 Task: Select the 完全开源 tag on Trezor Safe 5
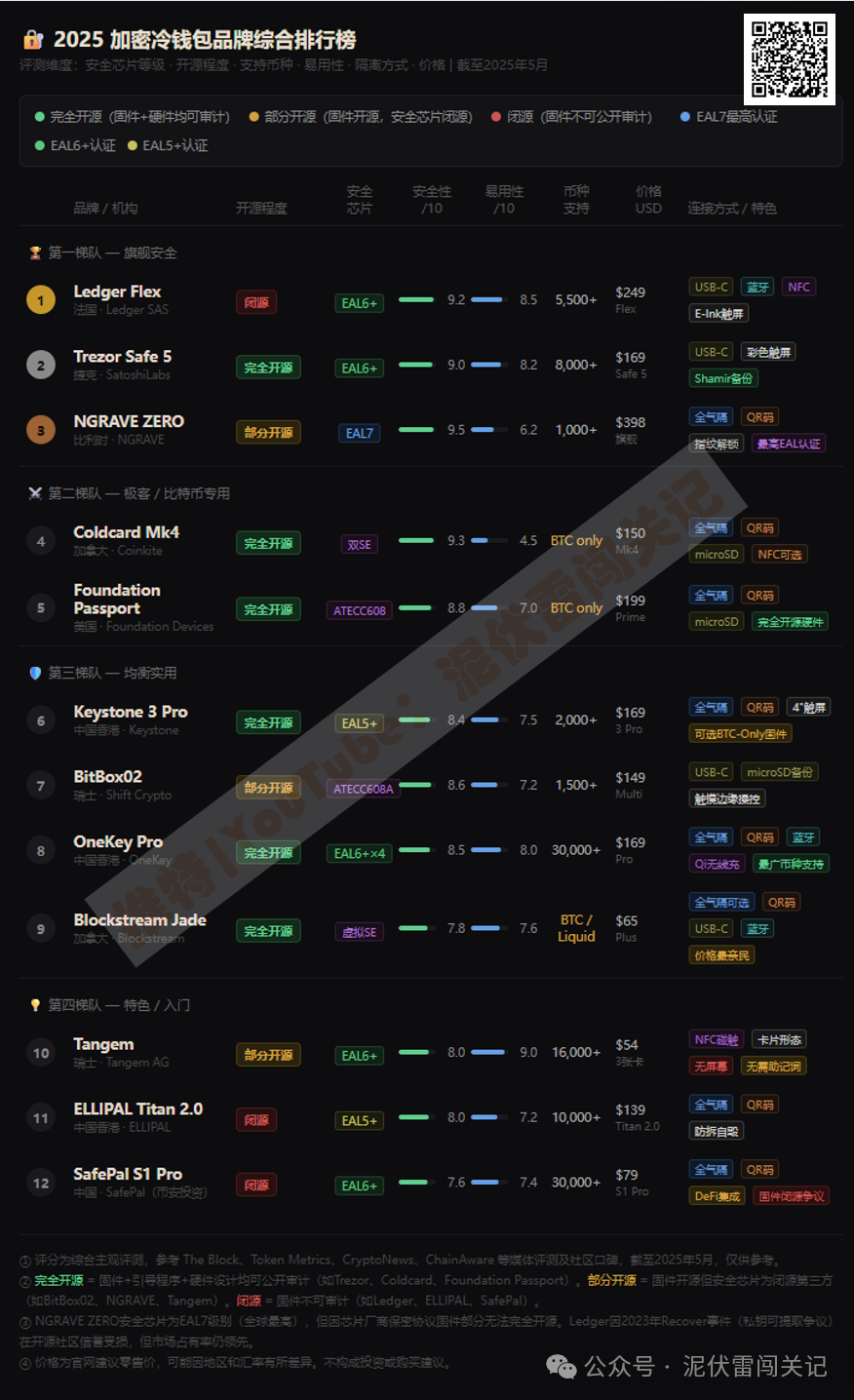pyautogui.click(x=268, y=368)
